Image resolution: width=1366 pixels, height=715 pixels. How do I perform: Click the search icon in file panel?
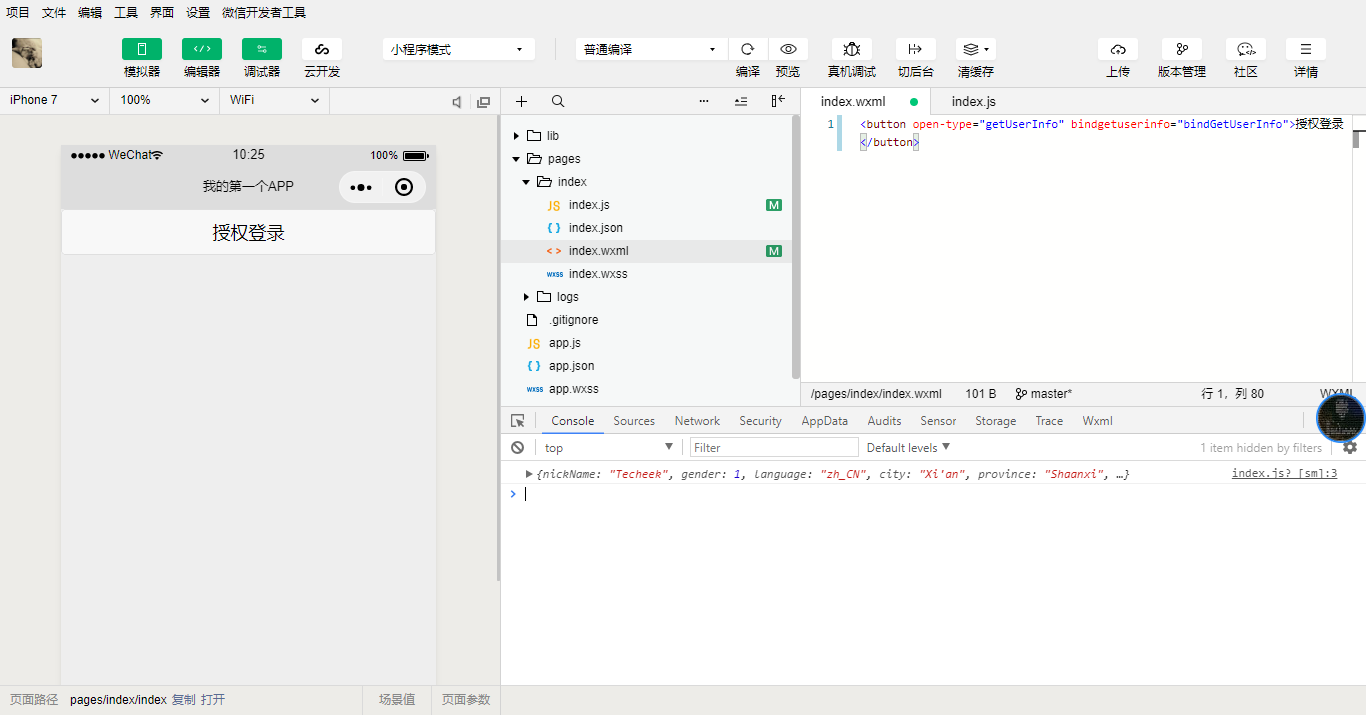click(x=558, y=101)
